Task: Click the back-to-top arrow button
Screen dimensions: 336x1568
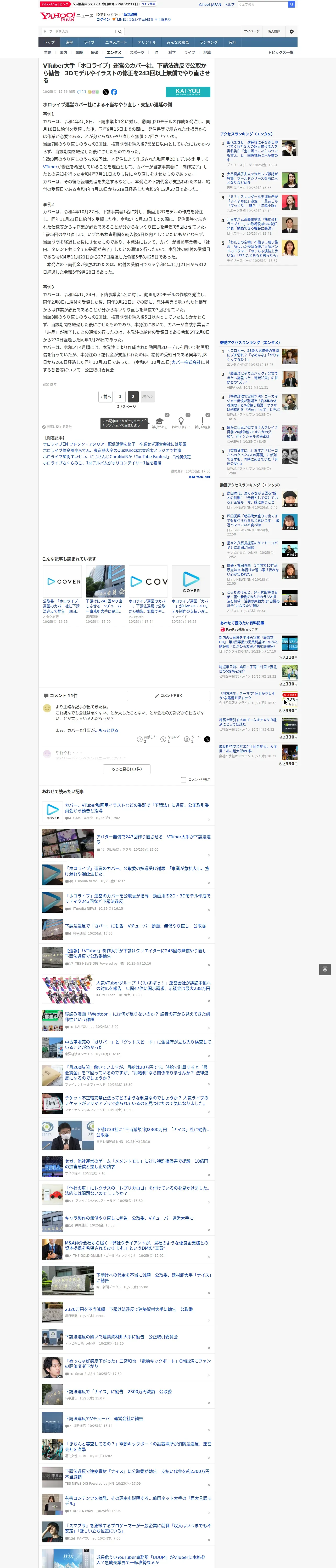Action: point(325,969)
